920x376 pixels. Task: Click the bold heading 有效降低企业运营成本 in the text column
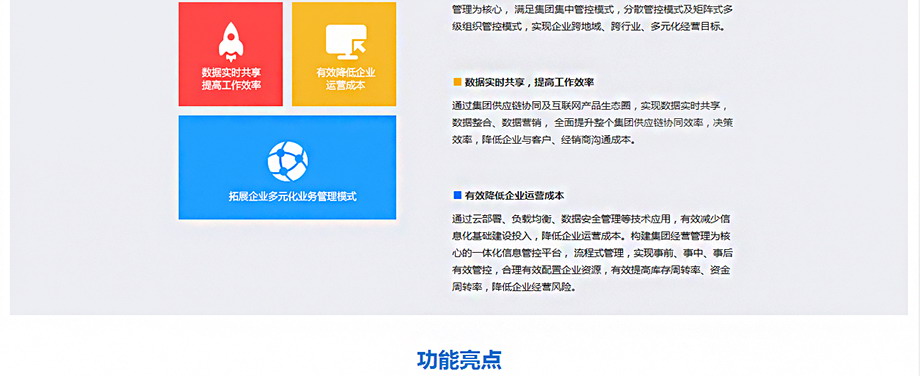(515, 195)
